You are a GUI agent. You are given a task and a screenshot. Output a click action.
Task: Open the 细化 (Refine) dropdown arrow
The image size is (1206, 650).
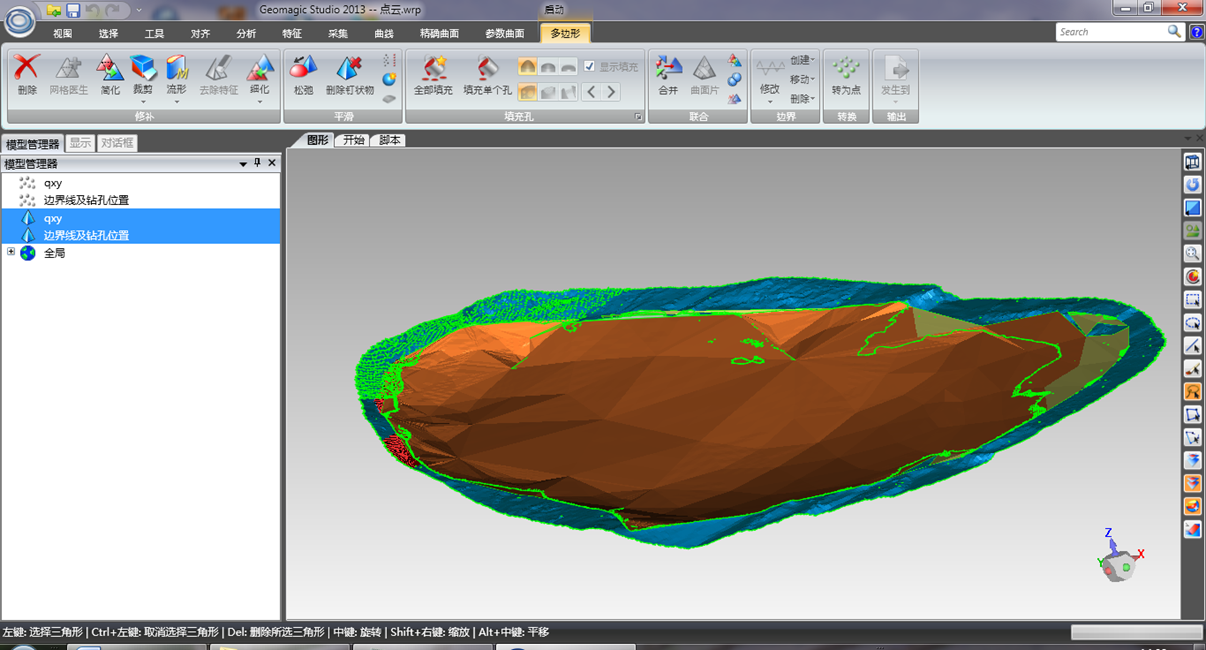[259, 101]
